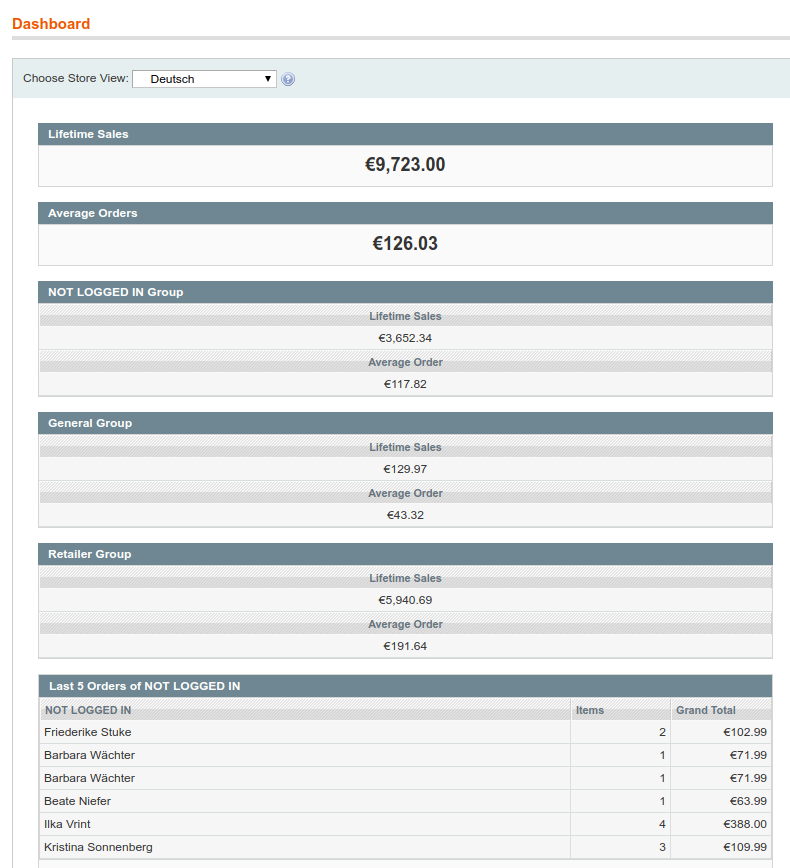Click the 'Average Orders' panel header
This screenshot has height=868, width=790.
click(405, 213)
